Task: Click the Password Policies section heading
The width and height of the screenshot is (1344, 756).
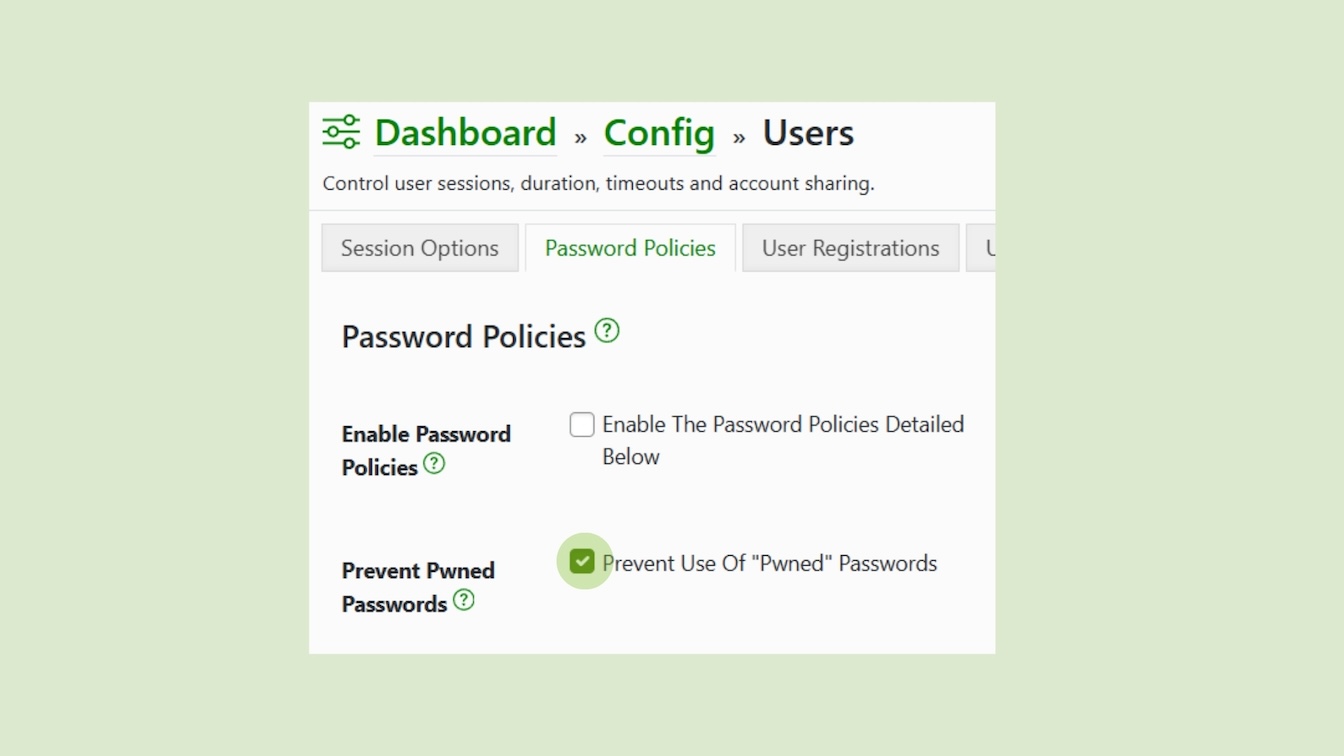Action: click(x=463, y=336)
